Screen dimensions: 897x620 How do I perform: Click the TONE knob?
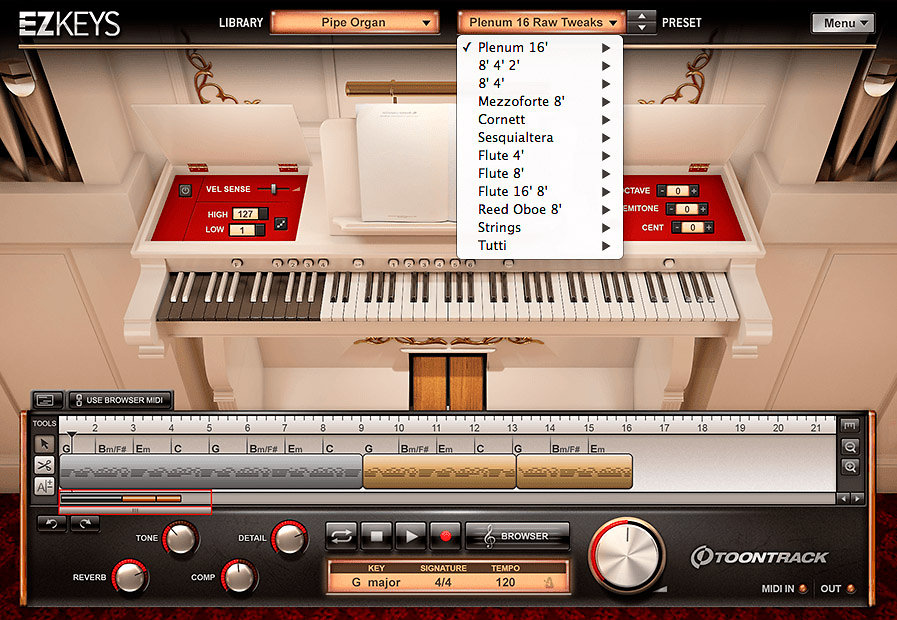[x=181, y=538]
